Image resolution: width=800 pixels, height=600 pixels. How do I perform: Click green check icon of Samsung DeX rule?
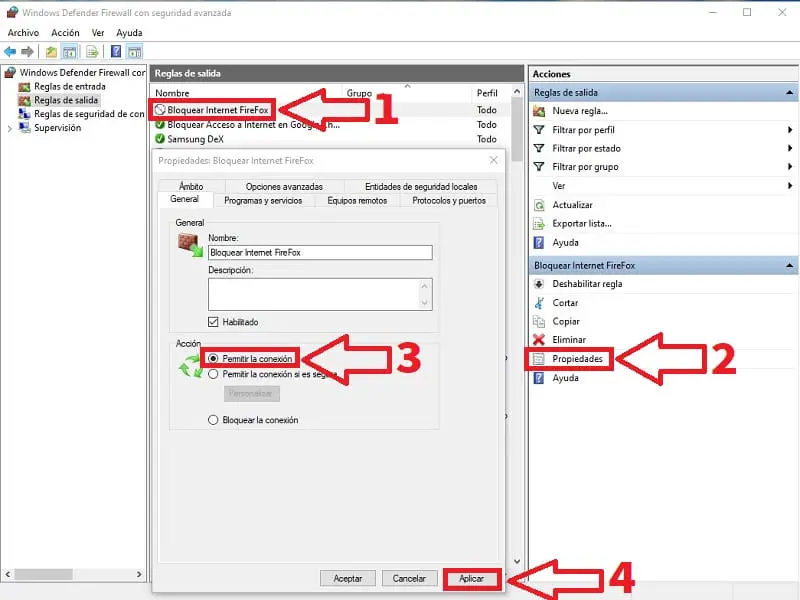click(160, 139)
